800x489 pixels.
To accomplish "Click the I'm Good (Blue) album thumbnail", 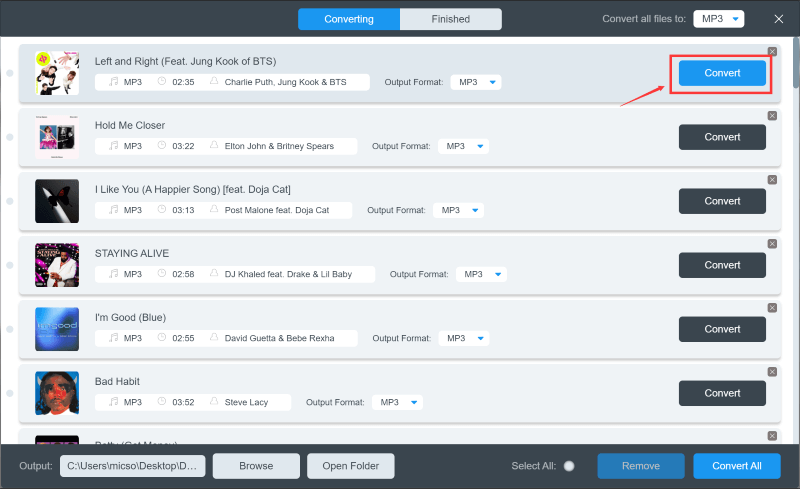I will (x=57, y=329).
